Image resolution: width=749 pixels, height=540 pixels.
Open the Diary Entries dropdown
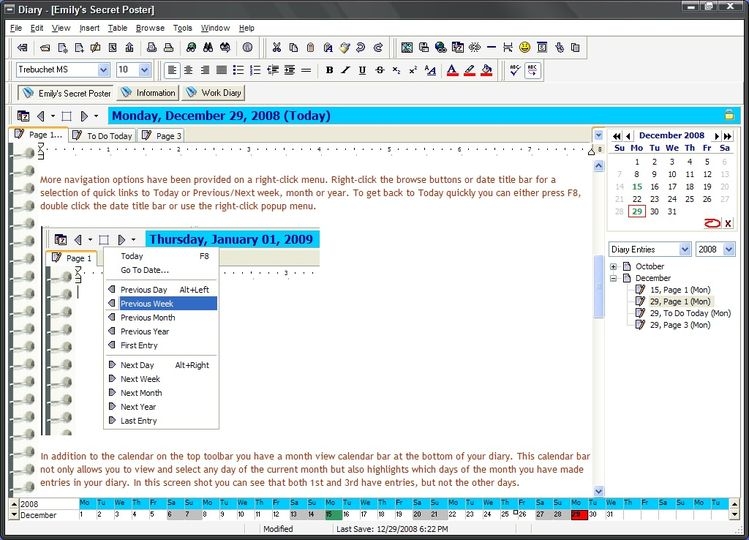pos(685,249)
